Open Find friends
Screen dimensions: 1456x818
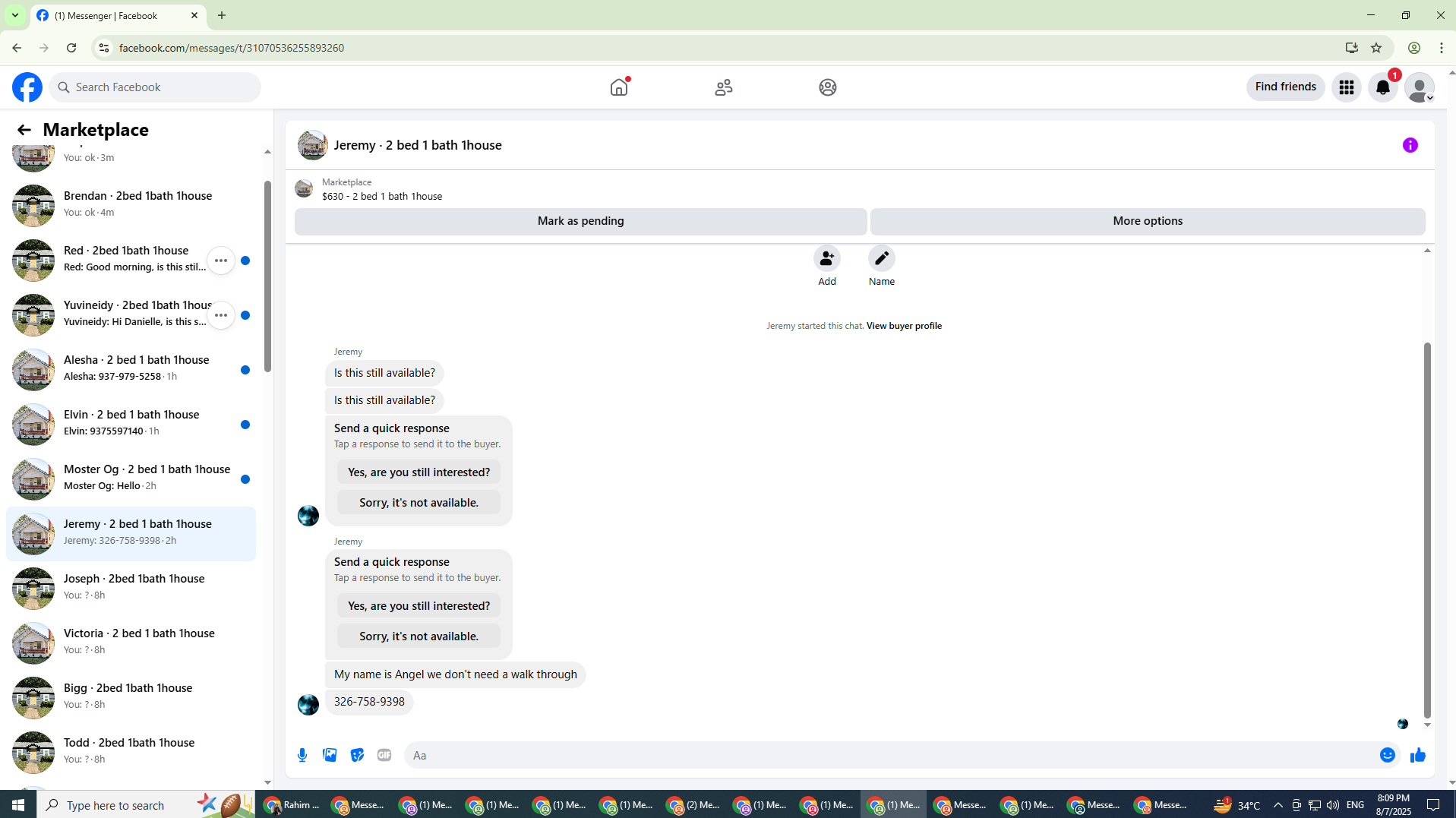[x=1286, y=87]
